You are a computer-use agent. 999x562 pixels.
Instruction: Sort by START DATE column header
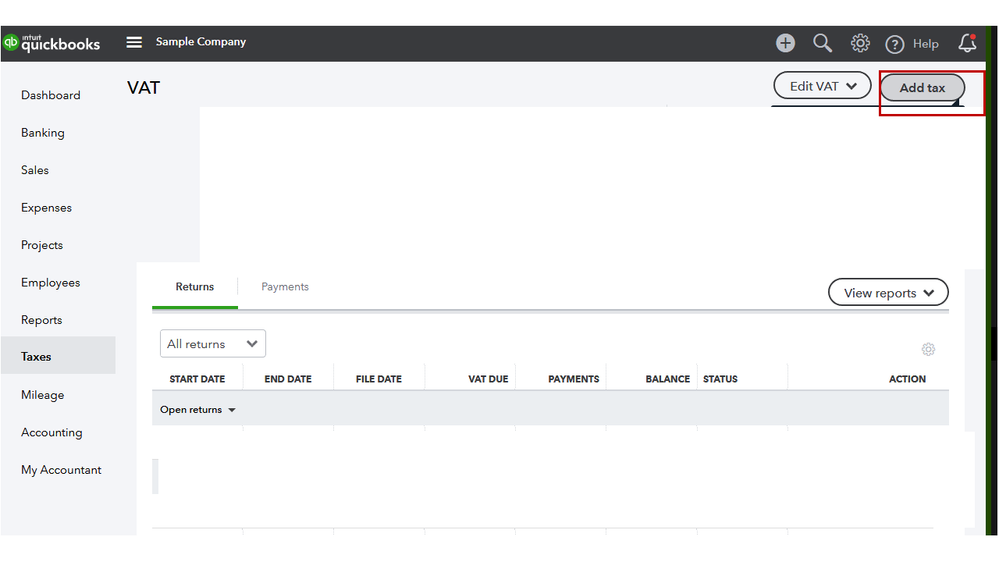198,378
